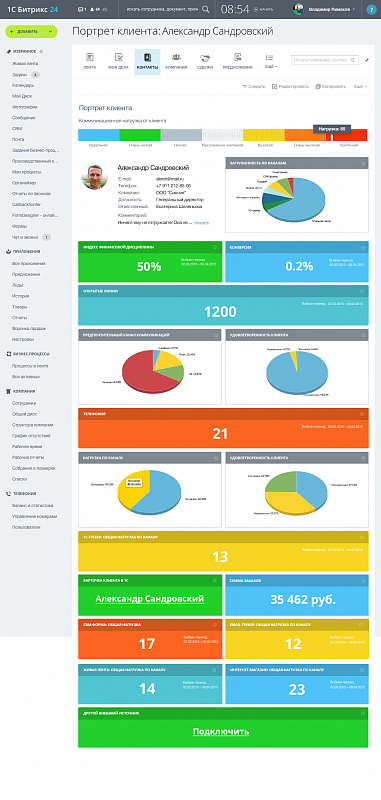Click the help question mark icon

tap(371, 9)
